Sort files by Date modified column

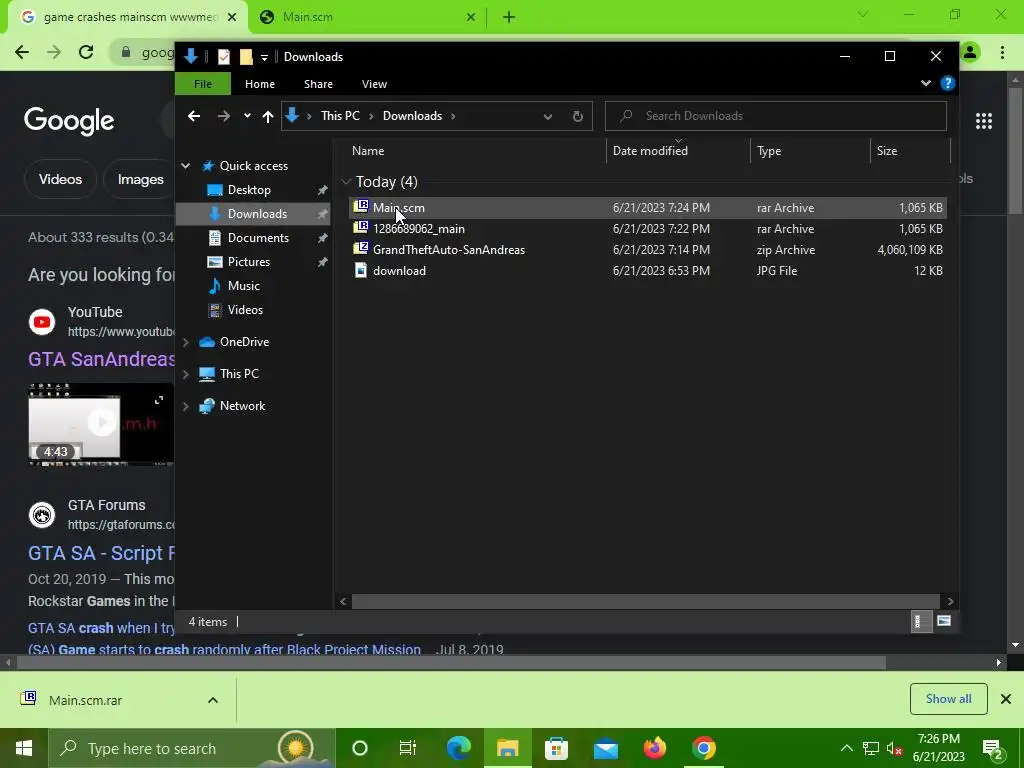tap(650, 151)
